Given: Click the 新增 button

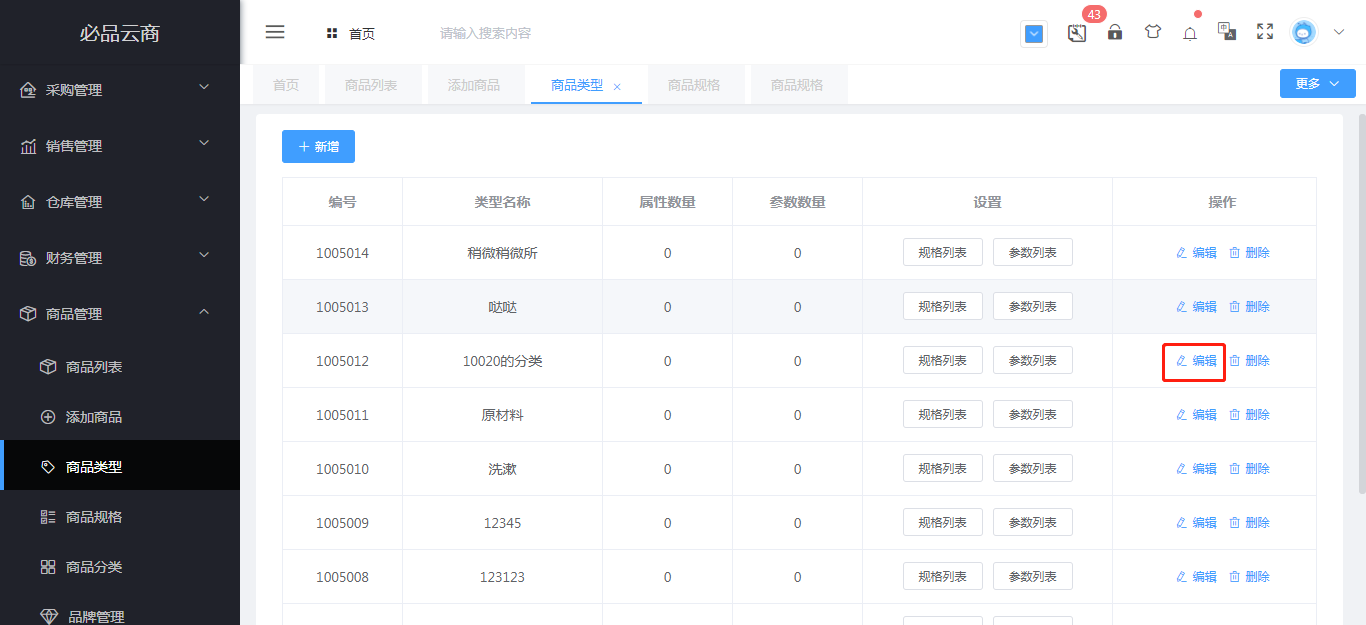Looking at the screenshot, I should (318, 146).
